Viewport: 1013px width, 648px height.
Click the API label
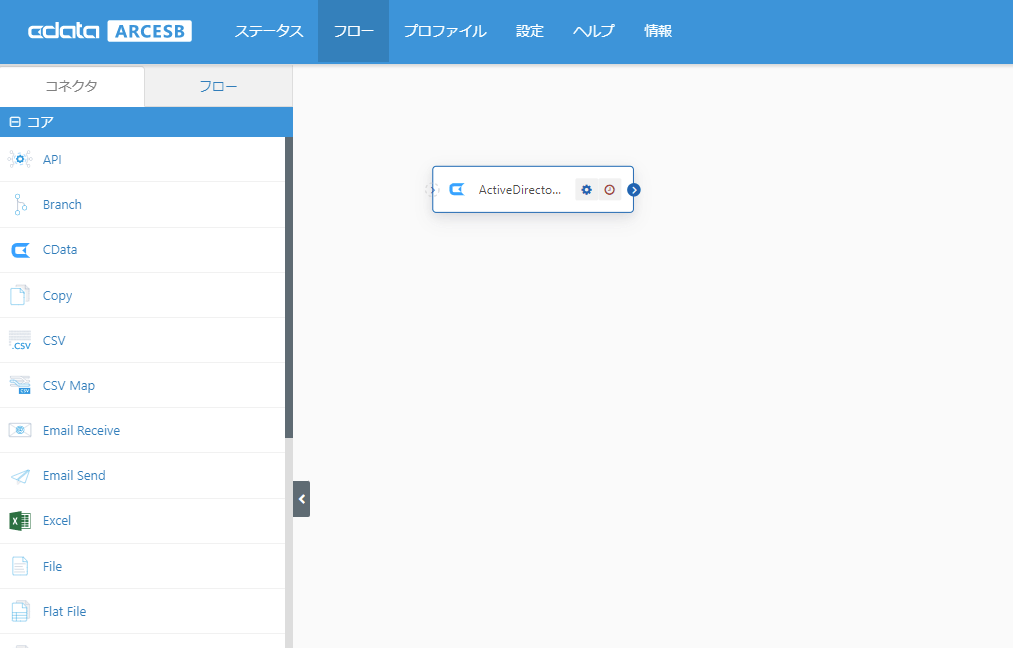(x=52, y=160)
